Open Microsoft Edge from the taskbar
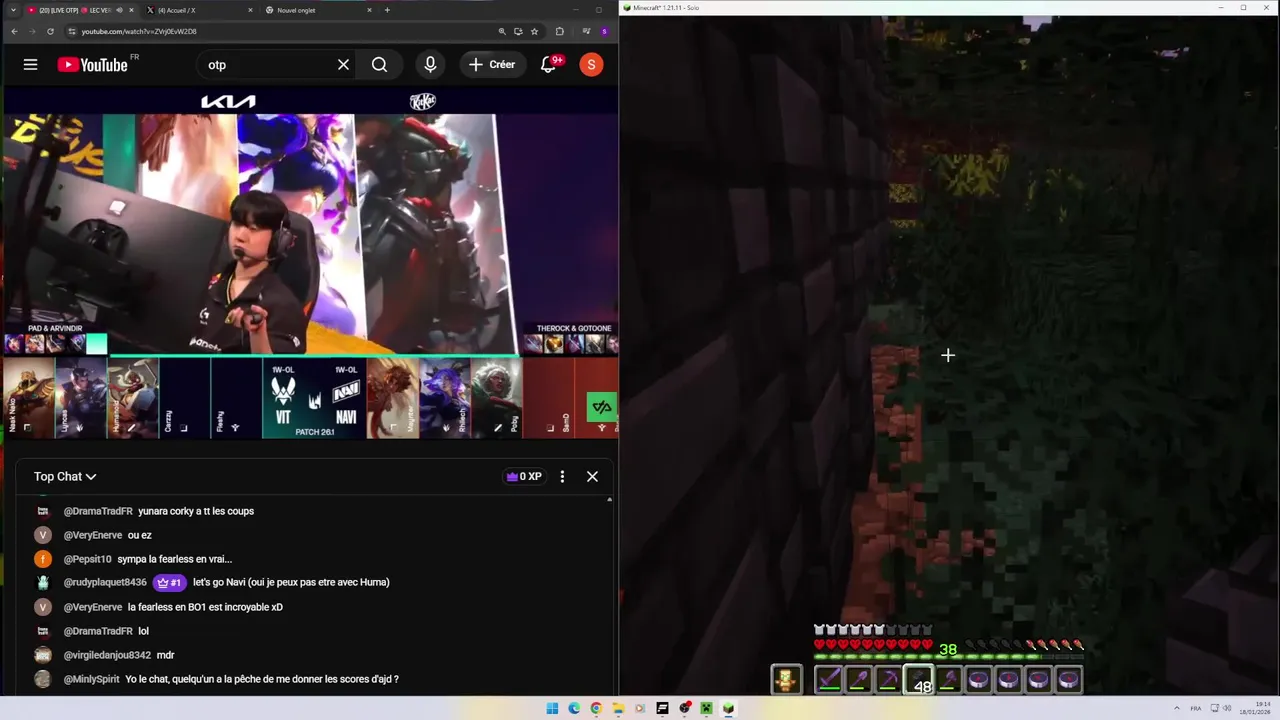 click(x=574, y=709)
